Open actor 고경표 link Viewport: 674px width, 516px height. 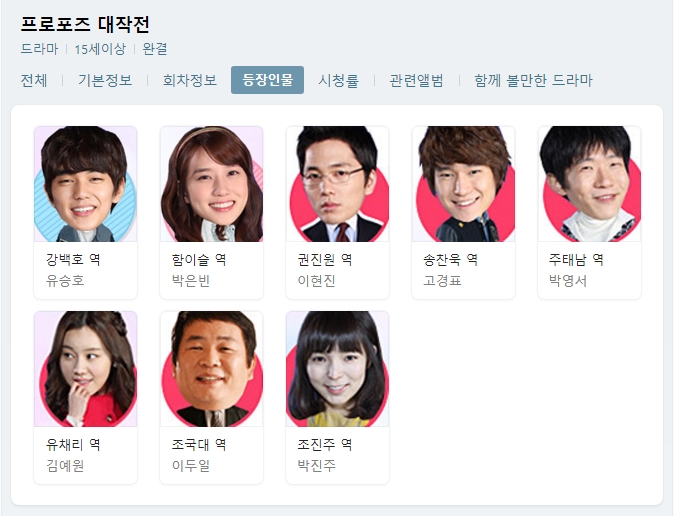click(442, 281)
